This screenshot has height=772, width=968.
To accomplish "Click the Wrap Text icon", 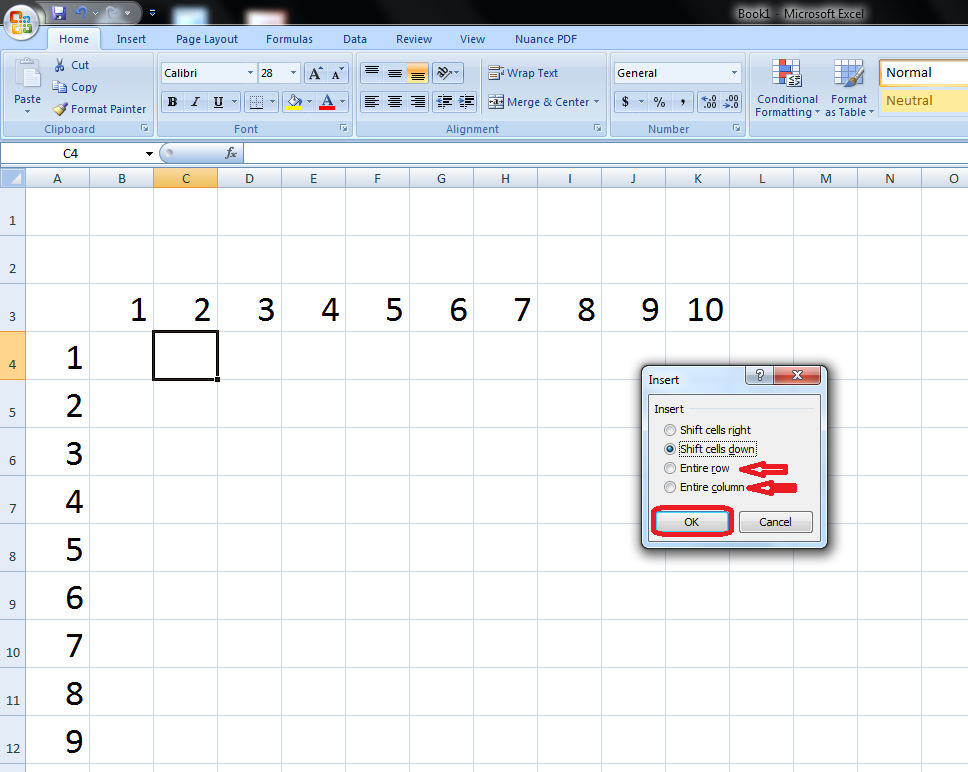I will pyautogui.click(x=497, y=72).
